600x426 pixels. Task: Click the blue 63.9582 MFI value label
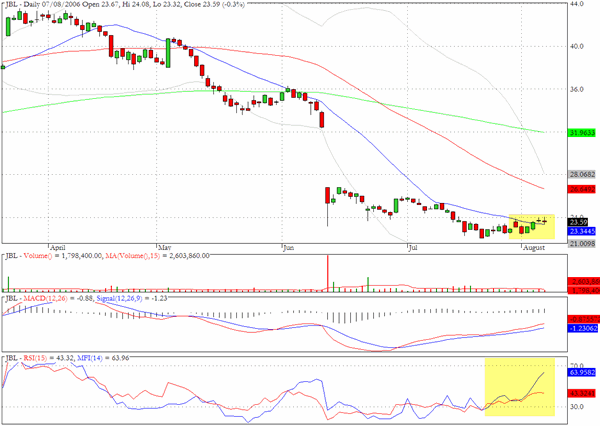(582, 372)
